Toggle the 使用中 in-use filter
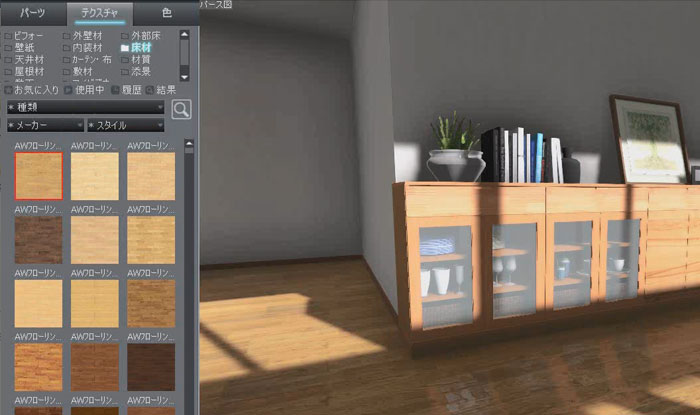Viewport: 700px width, 415px height. click(x=85, y=90)
